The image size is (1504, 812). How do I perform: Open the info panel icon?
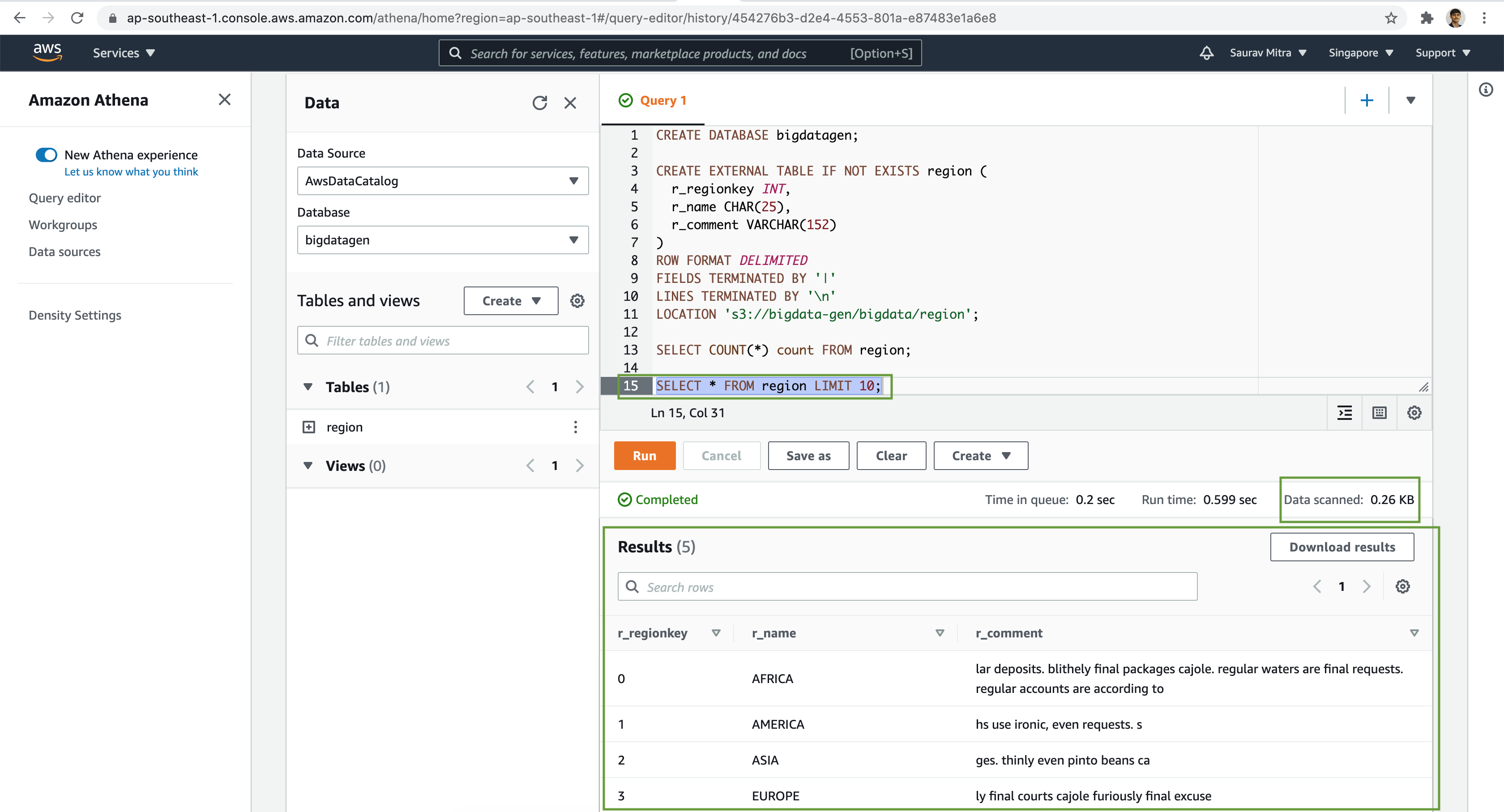tap(1486, 90)
